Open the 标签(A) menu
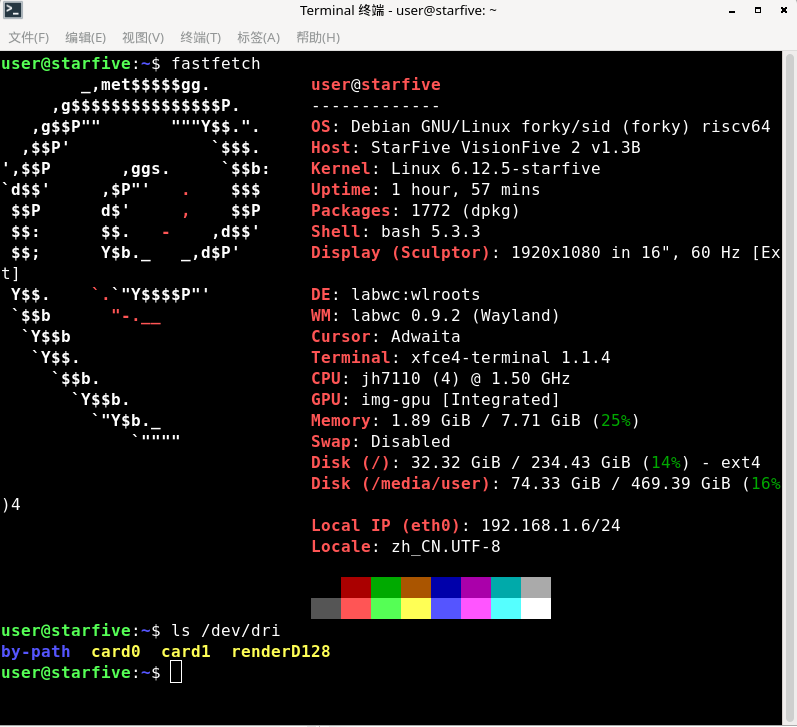Image resolution: width=797 pixels, height=727 pixels. [x=258, y=38]
